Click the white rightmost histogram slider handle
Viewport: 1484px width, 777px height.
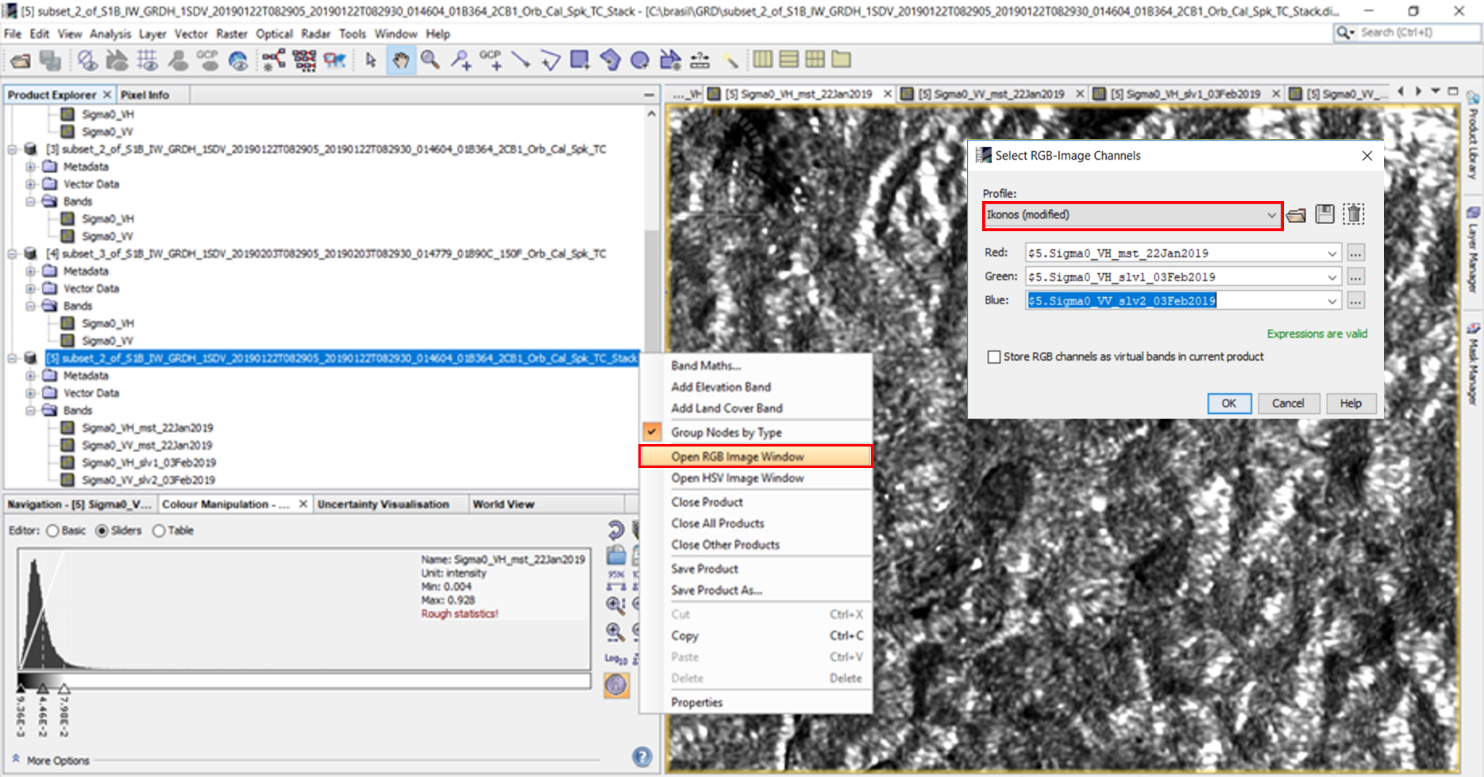click(x=64, y=689)
